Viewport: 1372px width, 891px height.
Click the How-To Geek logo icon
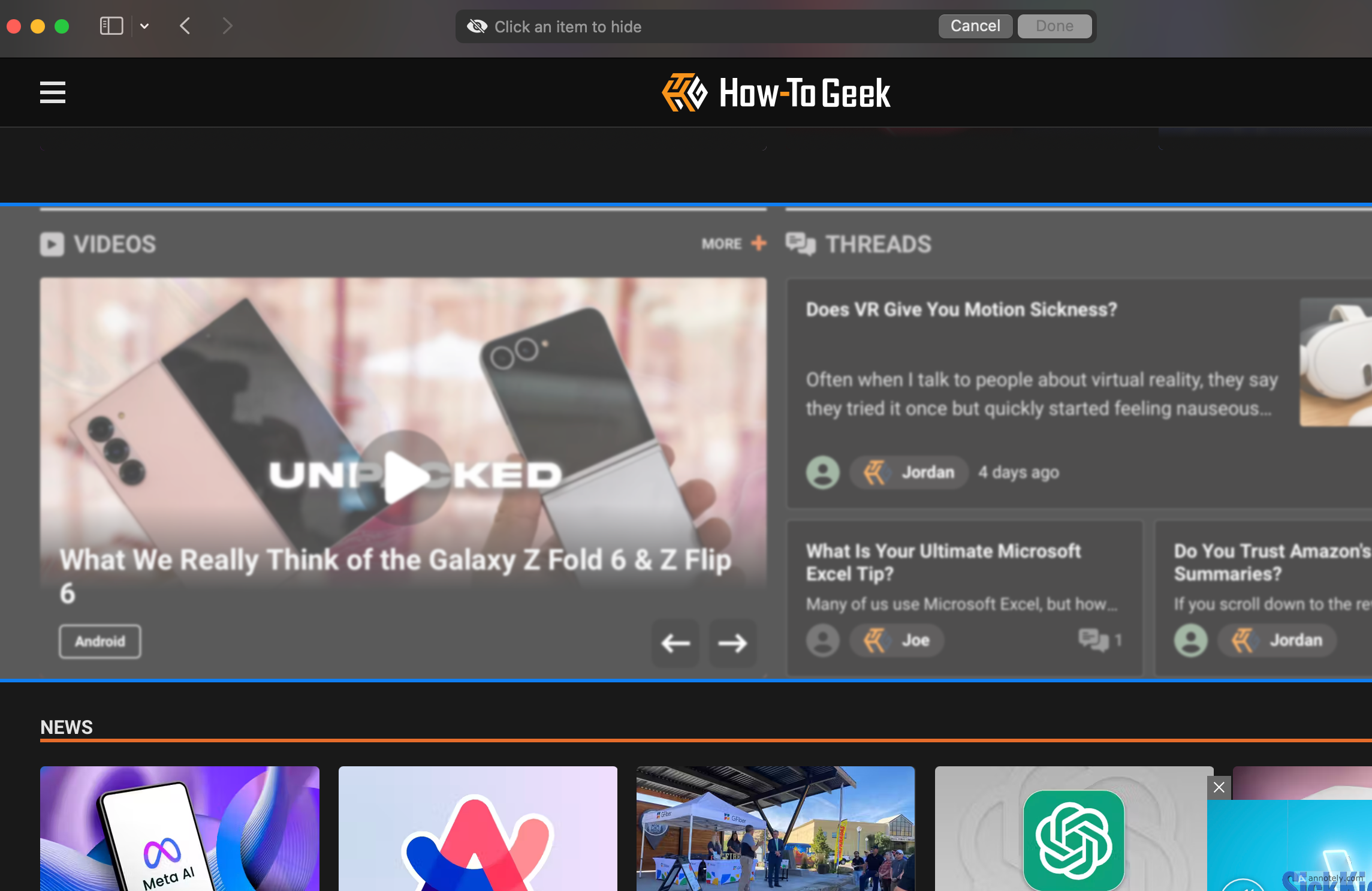pyautogui.click(x=684, y=92)
